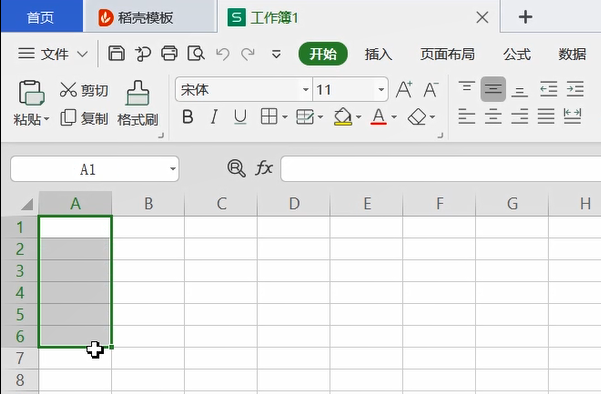This screenshot has width=601, height=394.
Task: Click the formula lookup magnifier icon
Action: [x=236, y=168]
